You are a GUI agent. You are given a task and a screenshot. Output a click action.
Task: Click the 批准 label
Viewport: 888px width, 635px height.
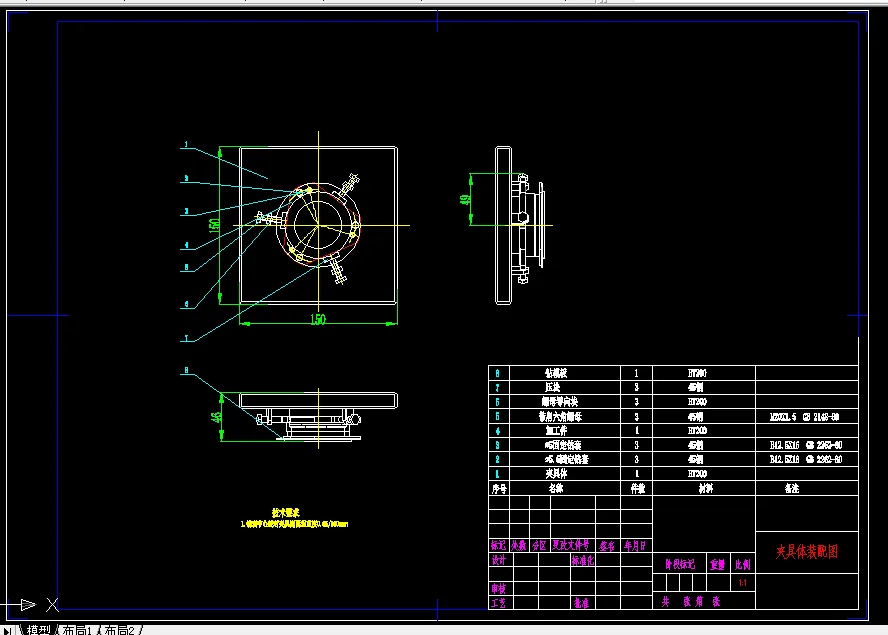(x=581, y=603)
